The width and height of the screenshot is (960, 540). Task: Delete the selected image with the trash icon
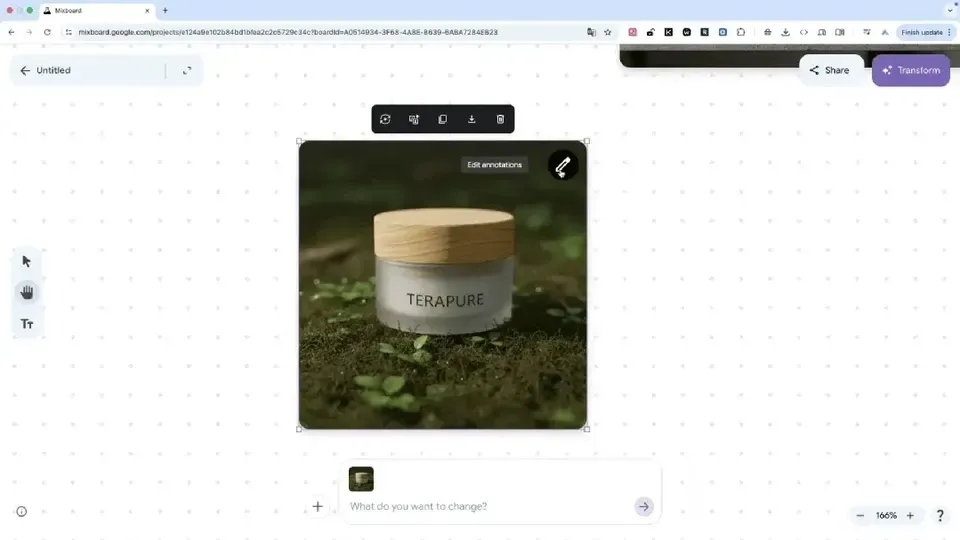[x=500, y=119]
